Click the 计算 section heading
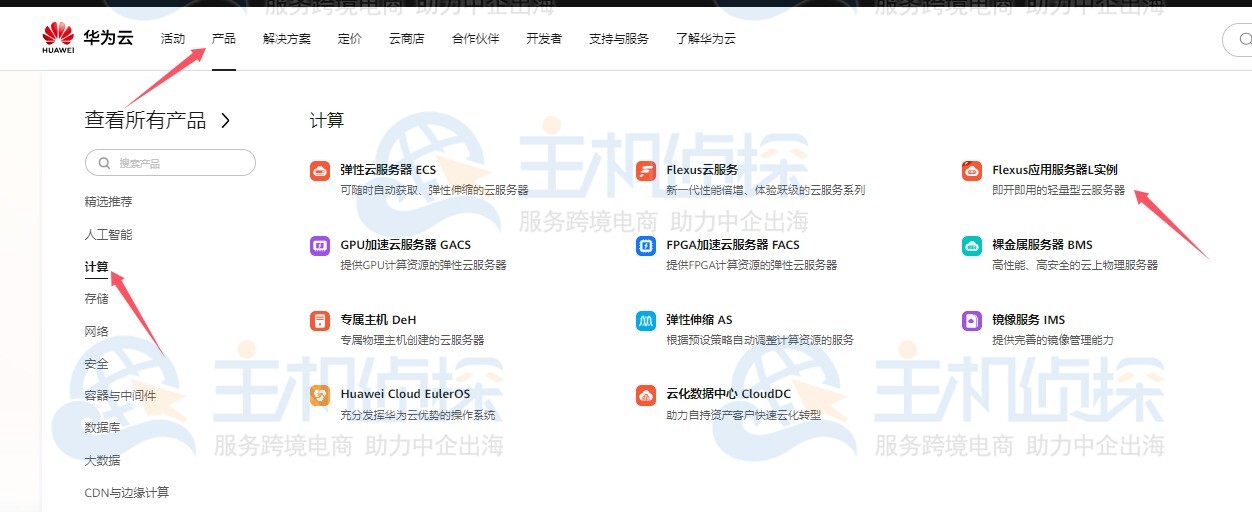 (x=327, y=121)
